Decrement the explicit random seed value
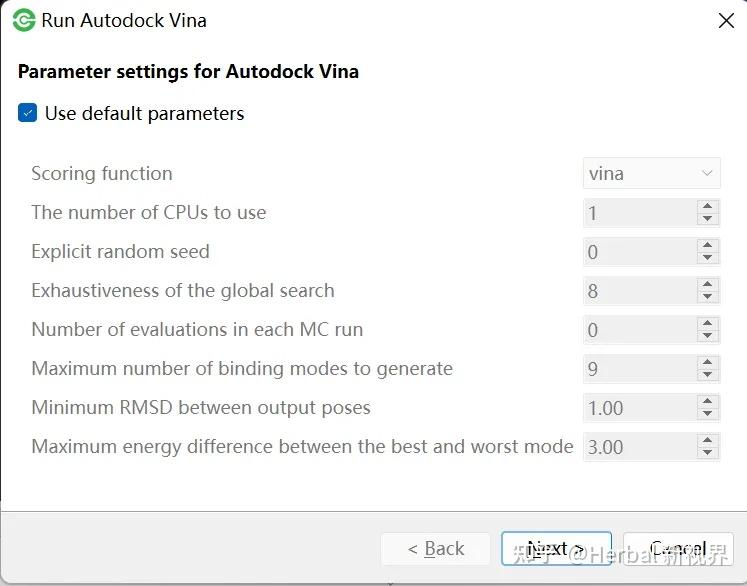747x586 pixels. click(707, 258)
